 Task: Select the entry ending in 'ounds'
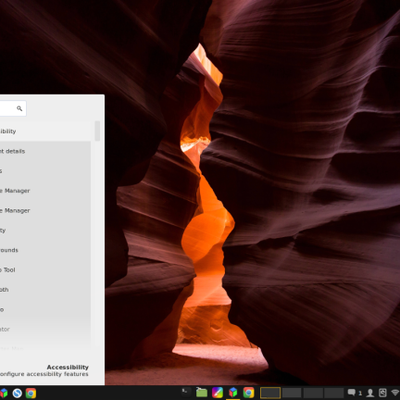click(45, 250)
